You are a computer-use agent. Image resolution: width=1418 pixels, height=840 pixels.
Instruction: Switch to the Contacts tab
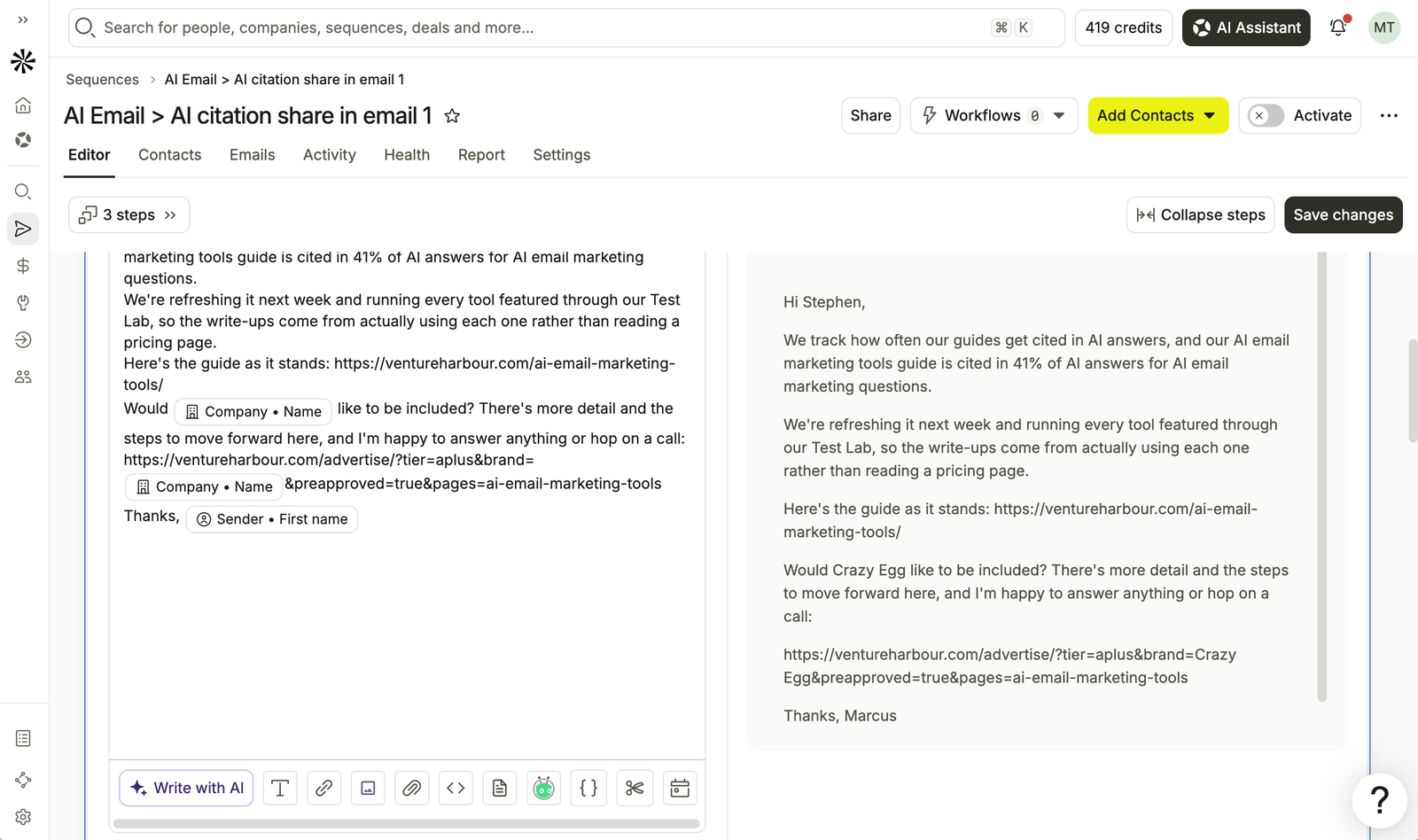pos(170,155)
